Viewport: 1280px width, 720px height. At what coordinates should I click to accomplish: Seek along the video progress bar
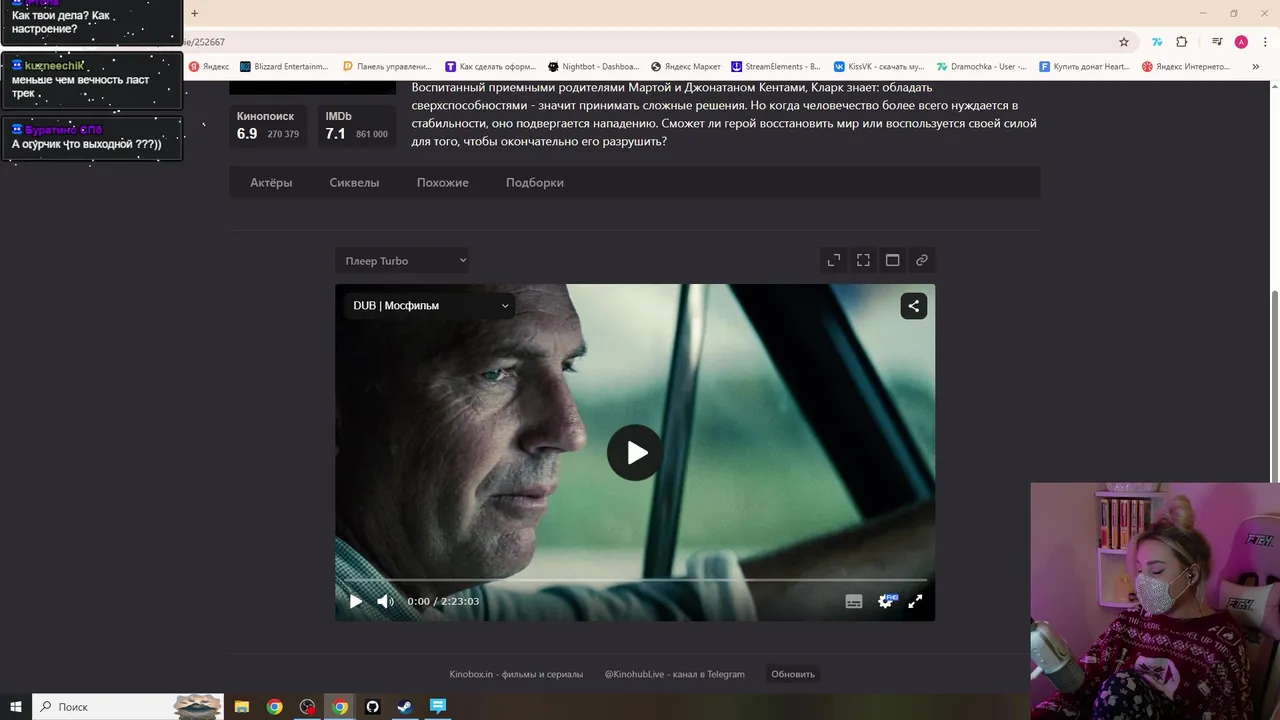click(x=635, y=580)
